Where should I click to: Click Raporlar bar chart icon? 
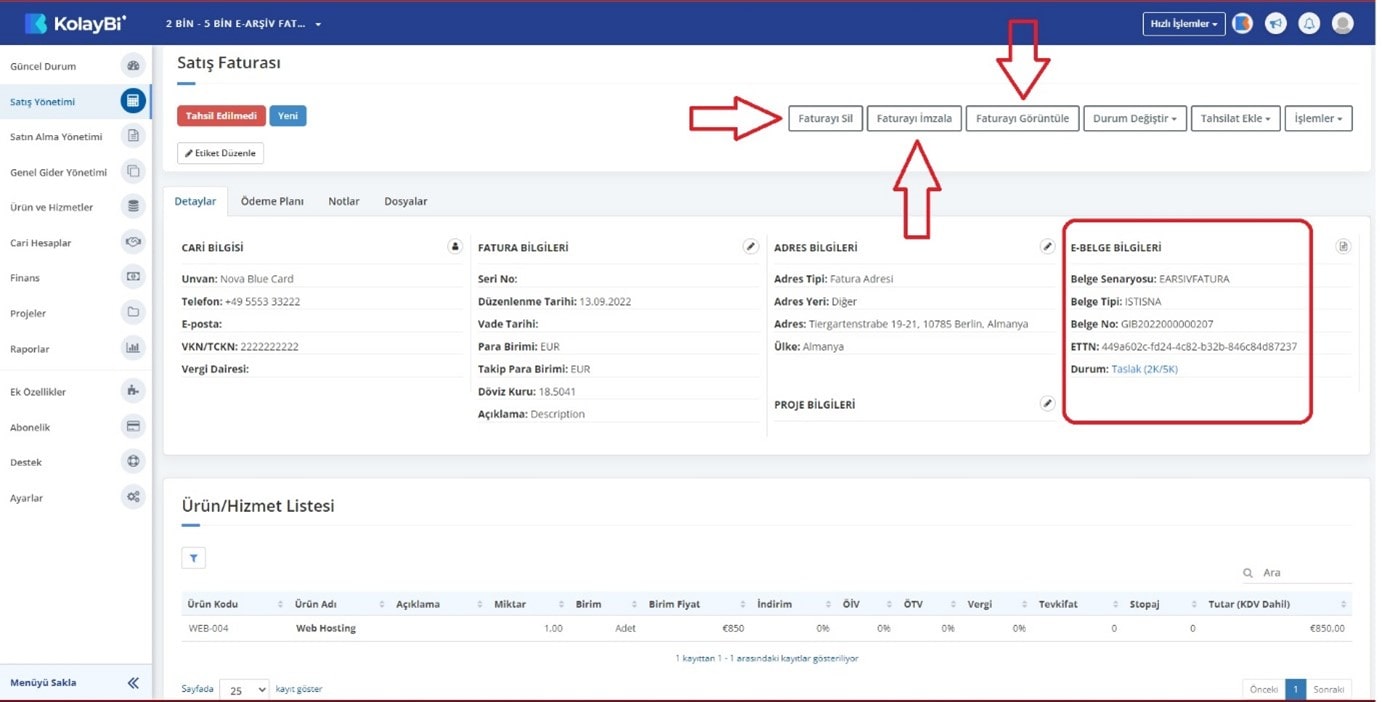[x=133, y=348]
